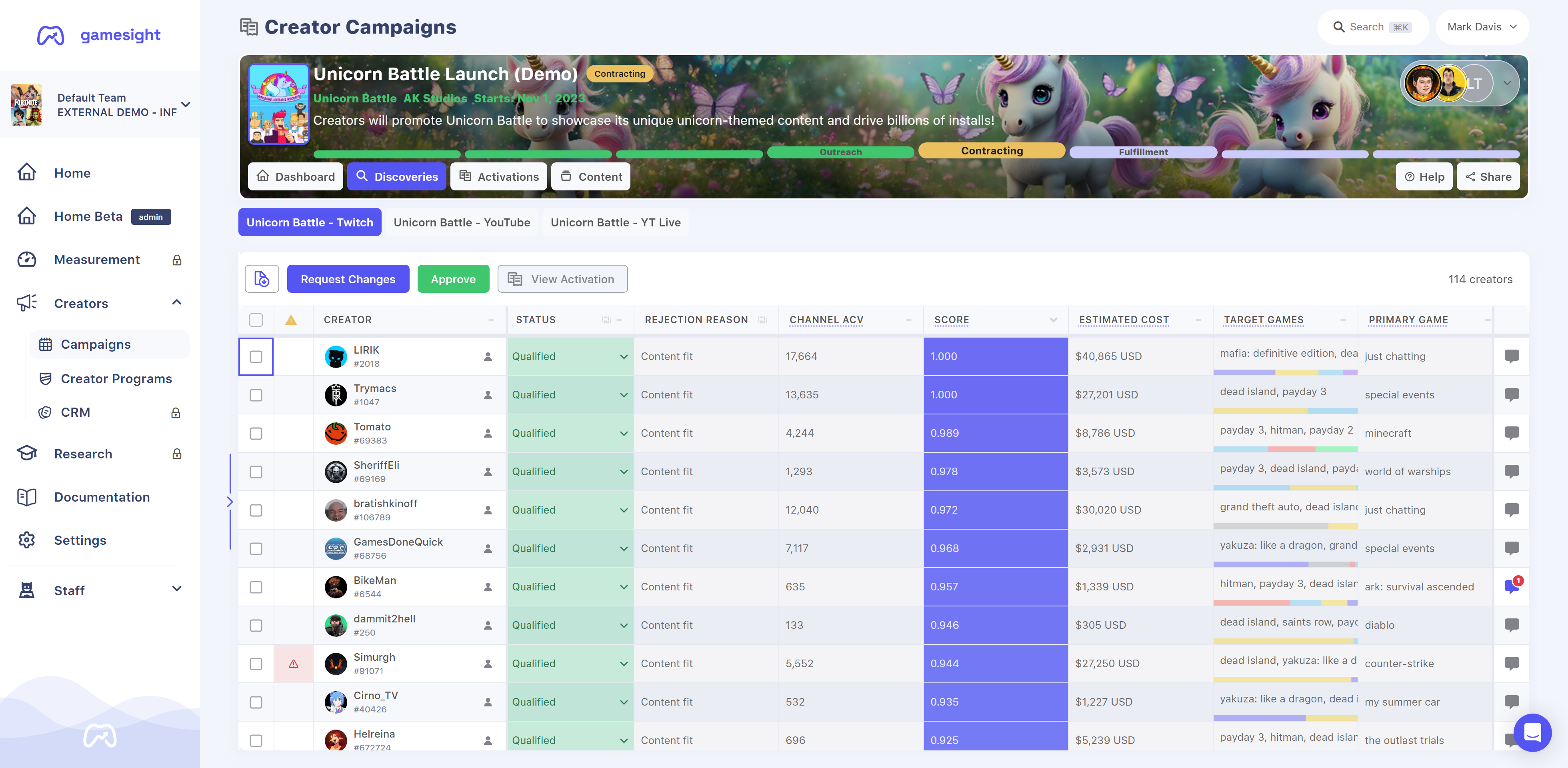Select the GamesDoneQuick row checkbox

(256, 548)
